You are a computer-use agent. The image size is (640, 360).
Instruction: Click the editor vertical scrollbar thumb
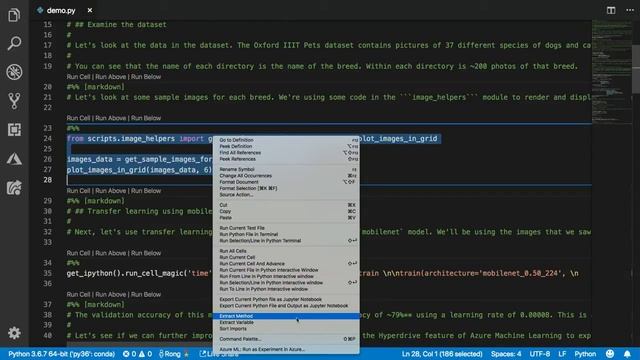(x=636, y=70)
